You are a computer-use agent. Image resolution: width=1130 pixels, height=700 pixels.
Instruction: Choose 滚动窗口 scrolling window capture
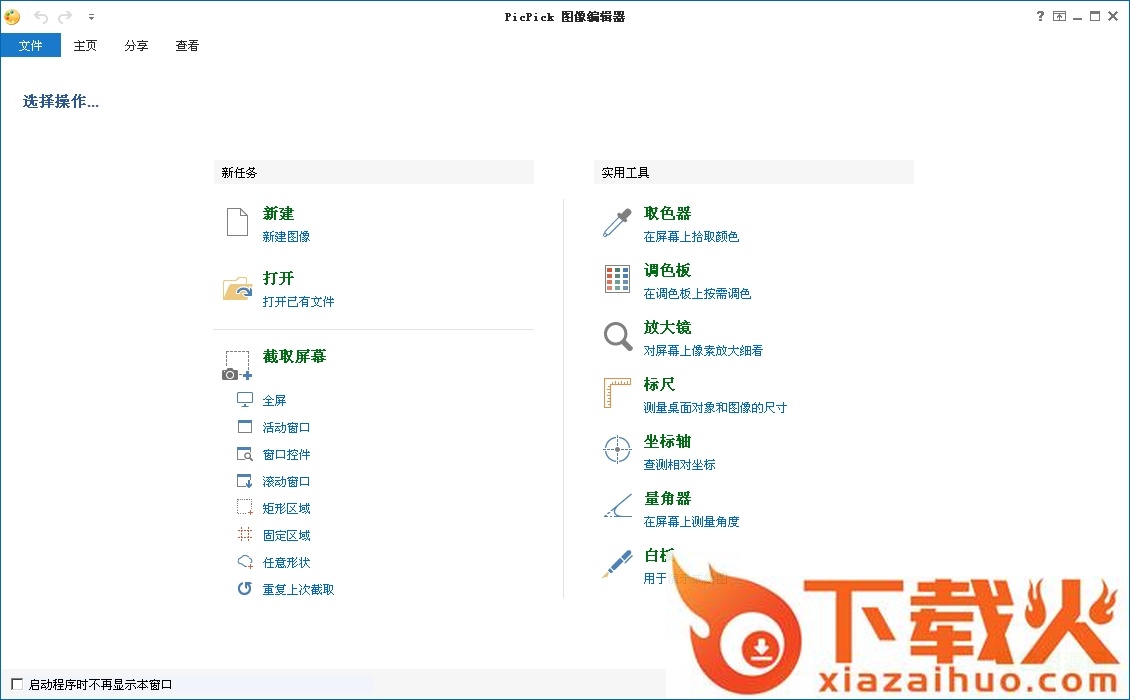286,481
